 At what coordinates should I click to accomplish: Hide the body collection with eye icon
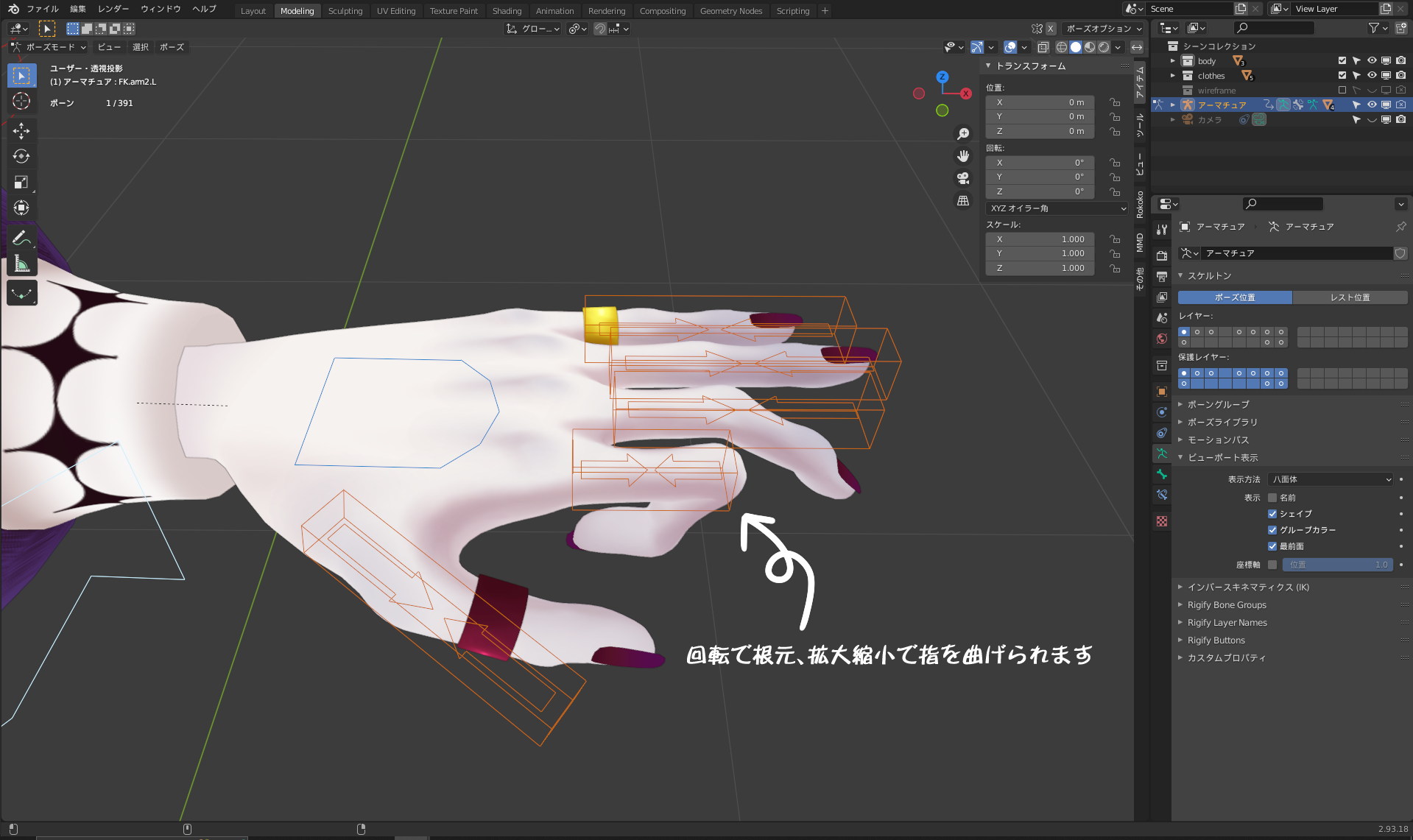pyautogui.click(x=1371, y=61)
